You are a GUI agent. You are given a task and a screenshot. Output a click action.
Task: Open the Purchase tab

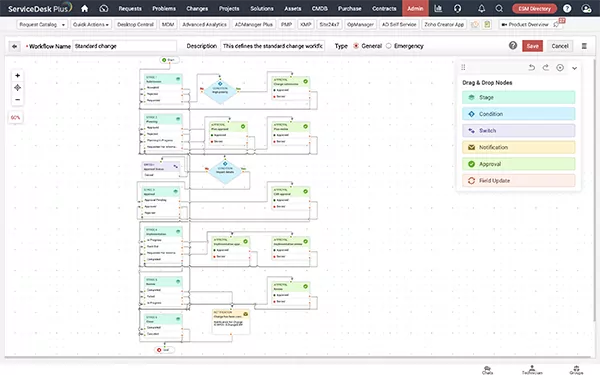(349, 8)
